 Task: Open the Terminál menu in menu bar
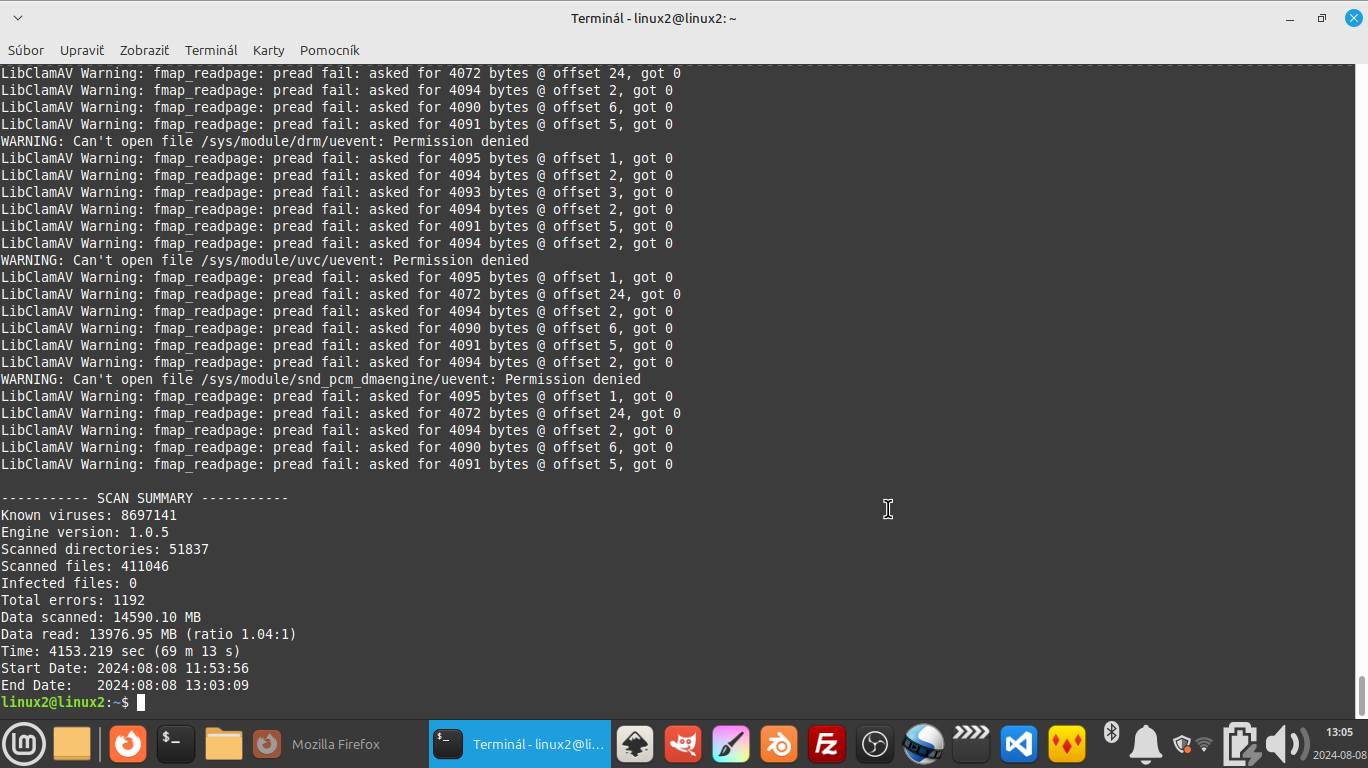[x=211, y=50]
